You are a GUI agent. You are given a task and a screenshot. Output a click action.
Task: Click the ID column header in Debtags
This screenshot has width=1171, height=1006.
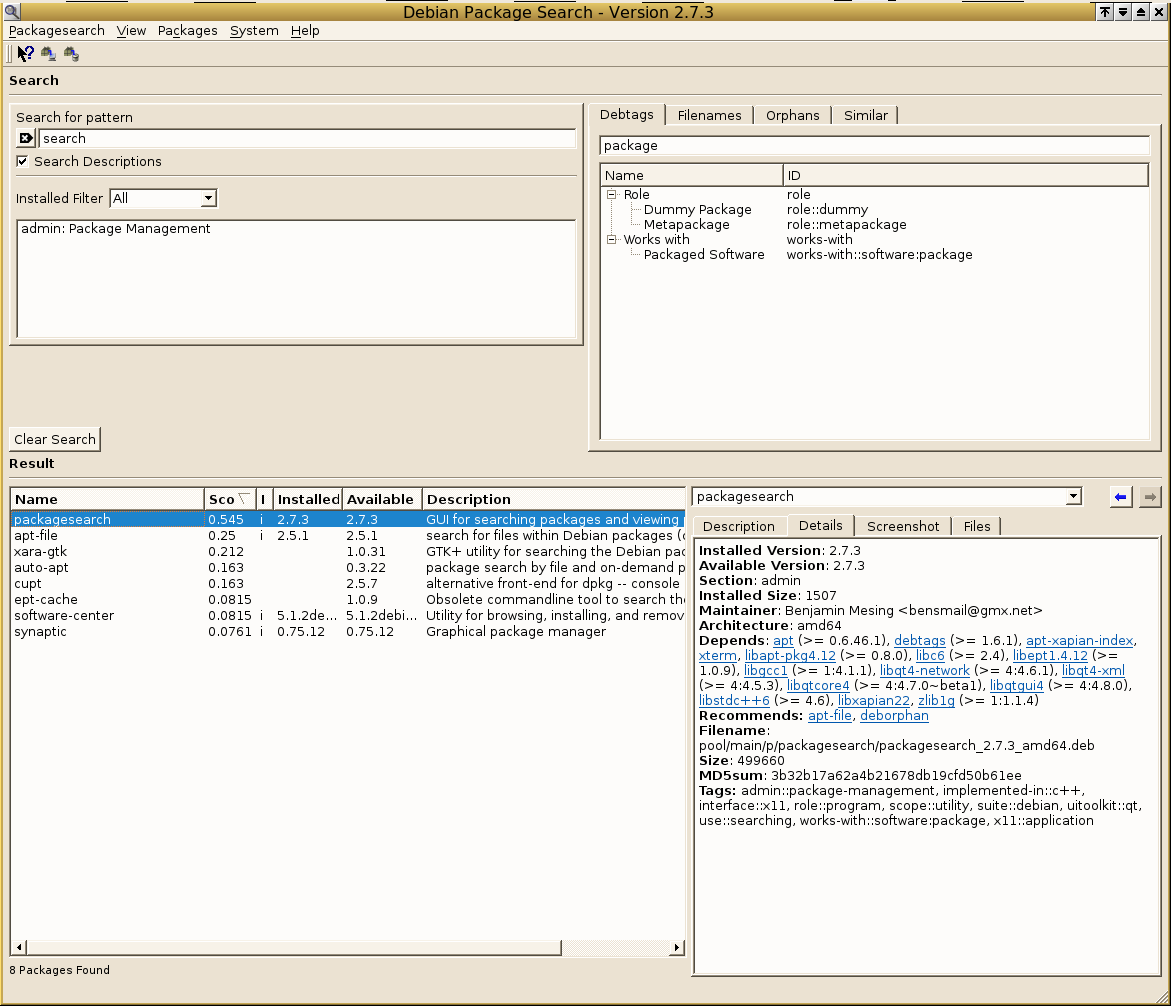pyautogui.click(x=965, y=176)
